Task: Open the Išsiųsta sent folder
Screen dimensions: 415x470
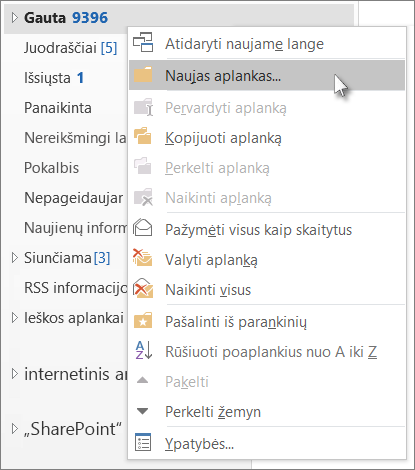Action: pyautogui.click(x=54, y=78)
